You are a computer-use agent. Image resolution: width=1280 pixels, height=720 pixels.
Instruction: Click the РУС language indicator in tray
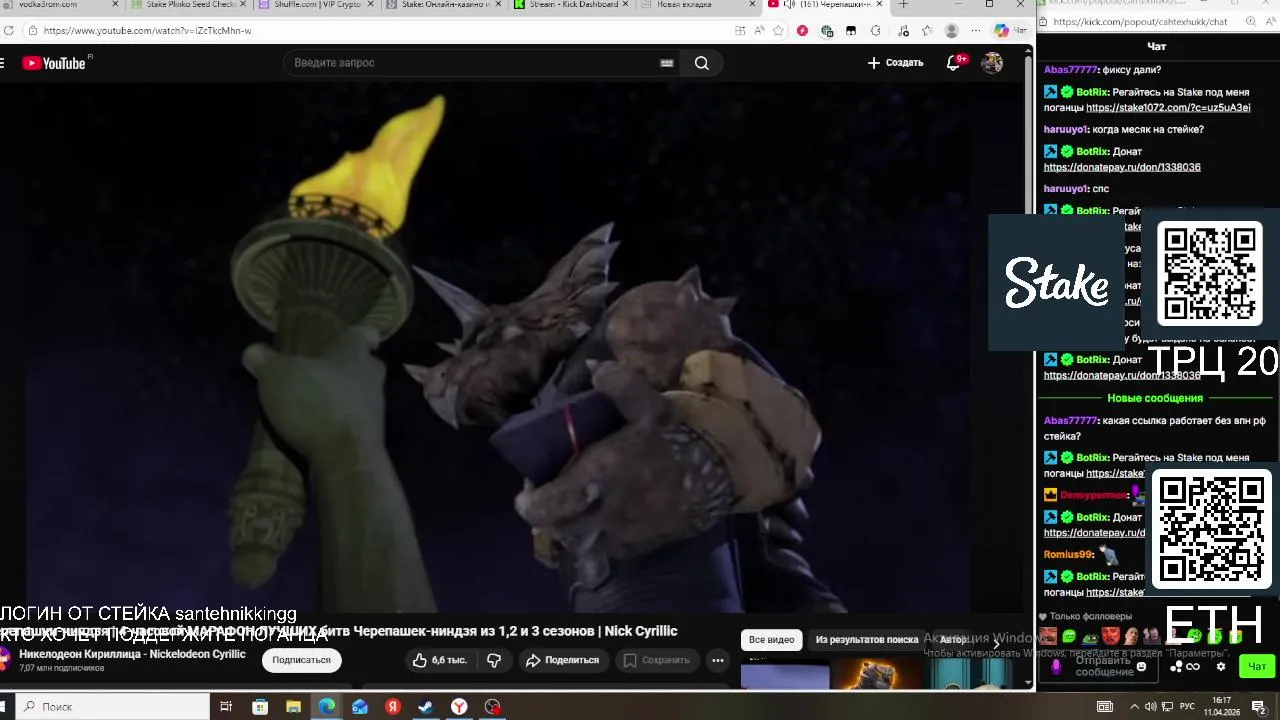click(1187, 707)
